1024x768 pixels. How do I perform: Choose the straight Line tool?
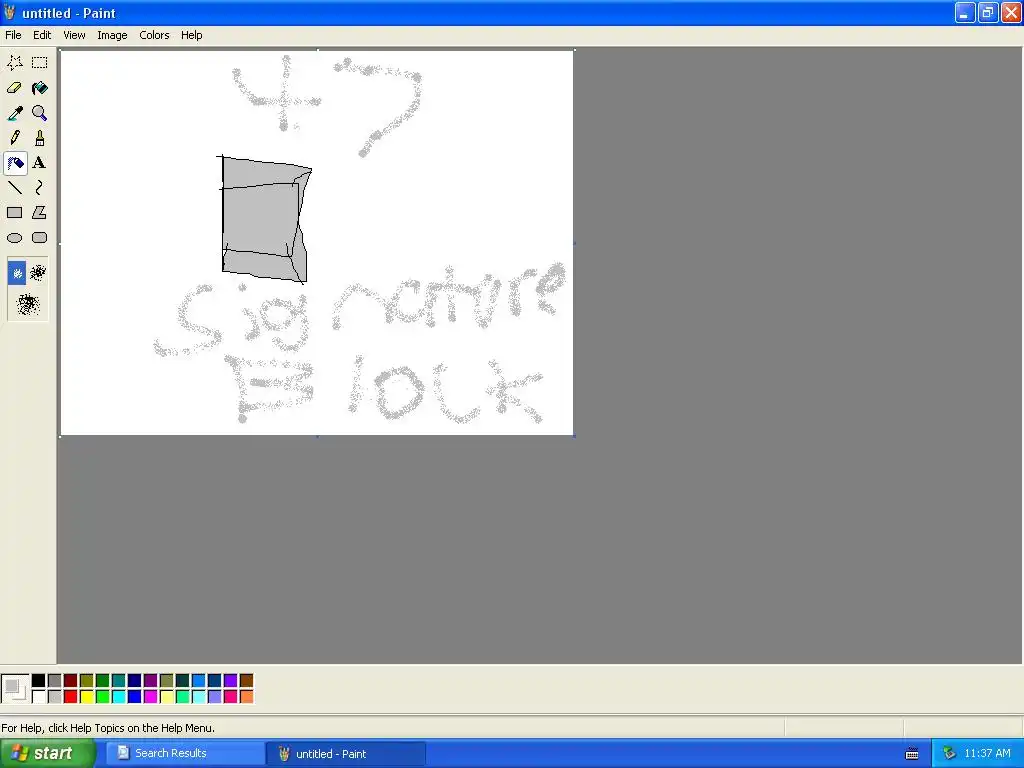tap(14, 188)
